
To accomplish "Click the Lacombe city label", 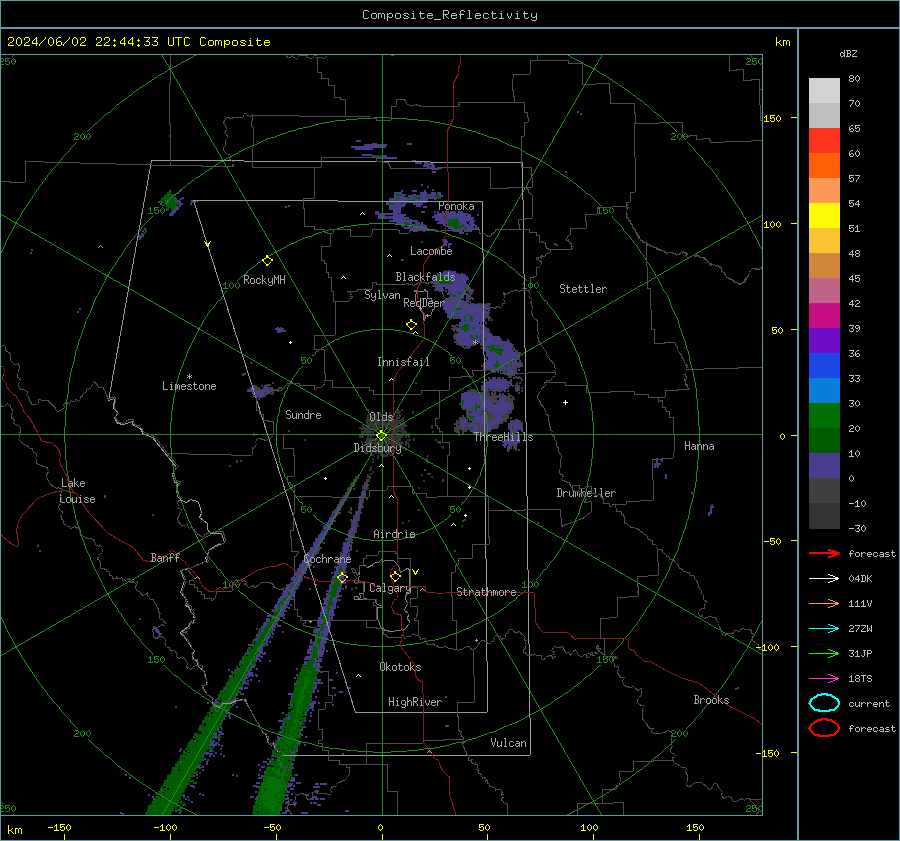I will tap(431, 251).
